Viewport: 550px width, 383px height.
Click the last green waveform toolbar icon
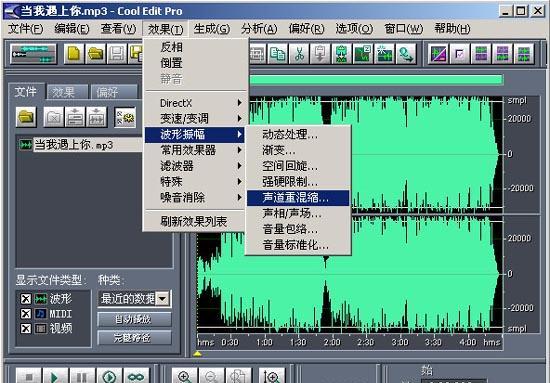524,54
